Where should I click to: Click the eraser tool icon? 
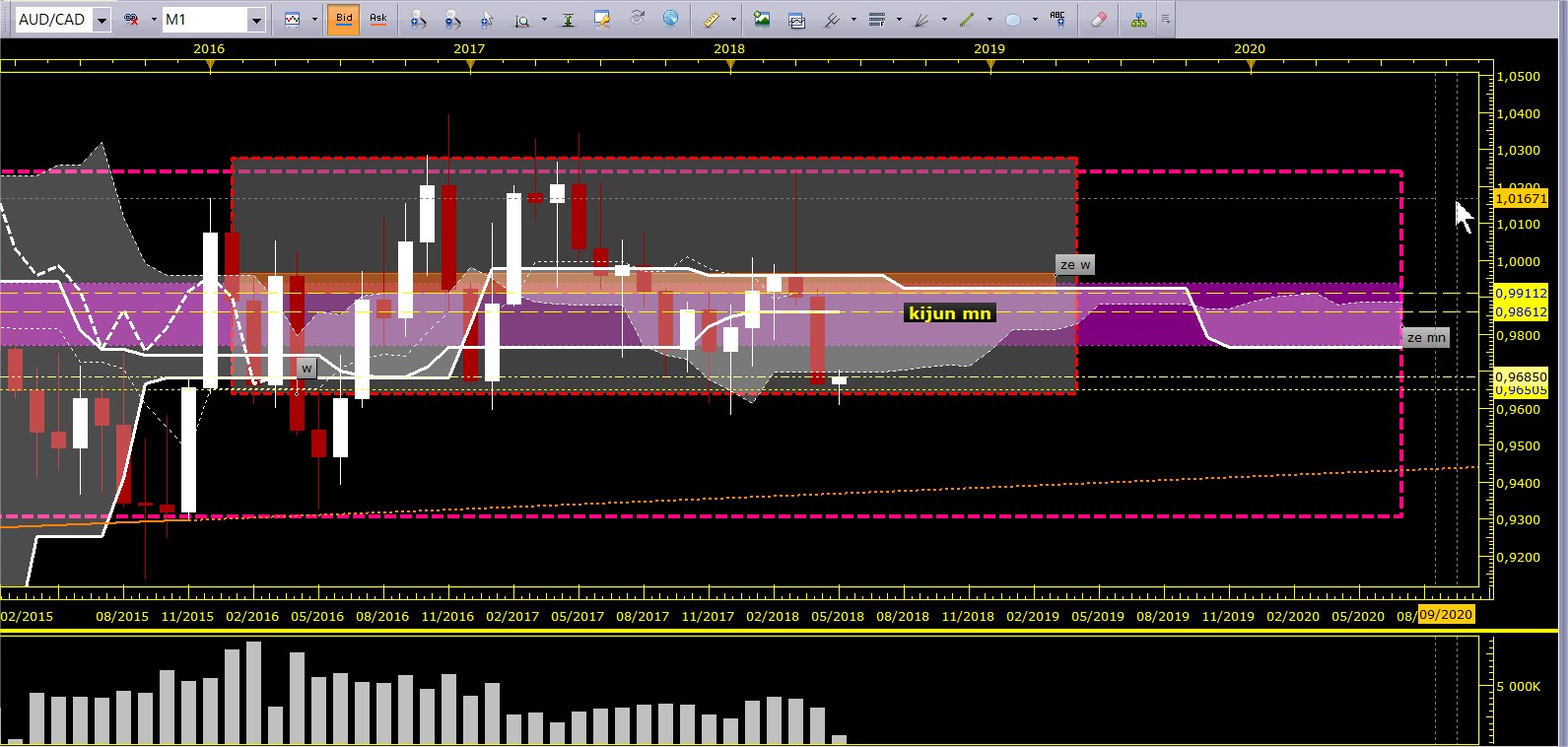coord(1098,19)
